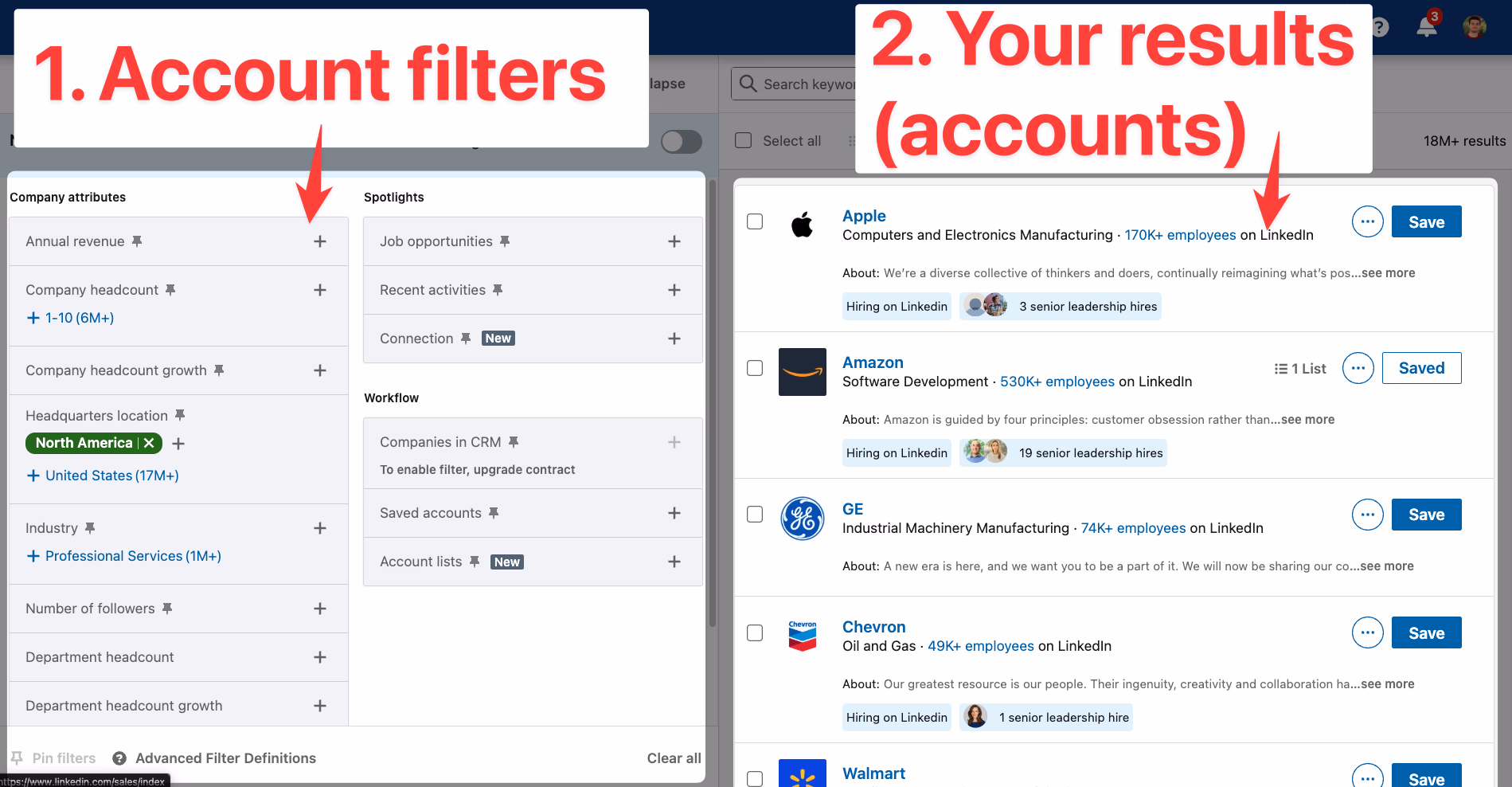The width and height of the screenshot is (1512, 787).
Task: Pin the Headquarters location filter
Action: (180, 415)
